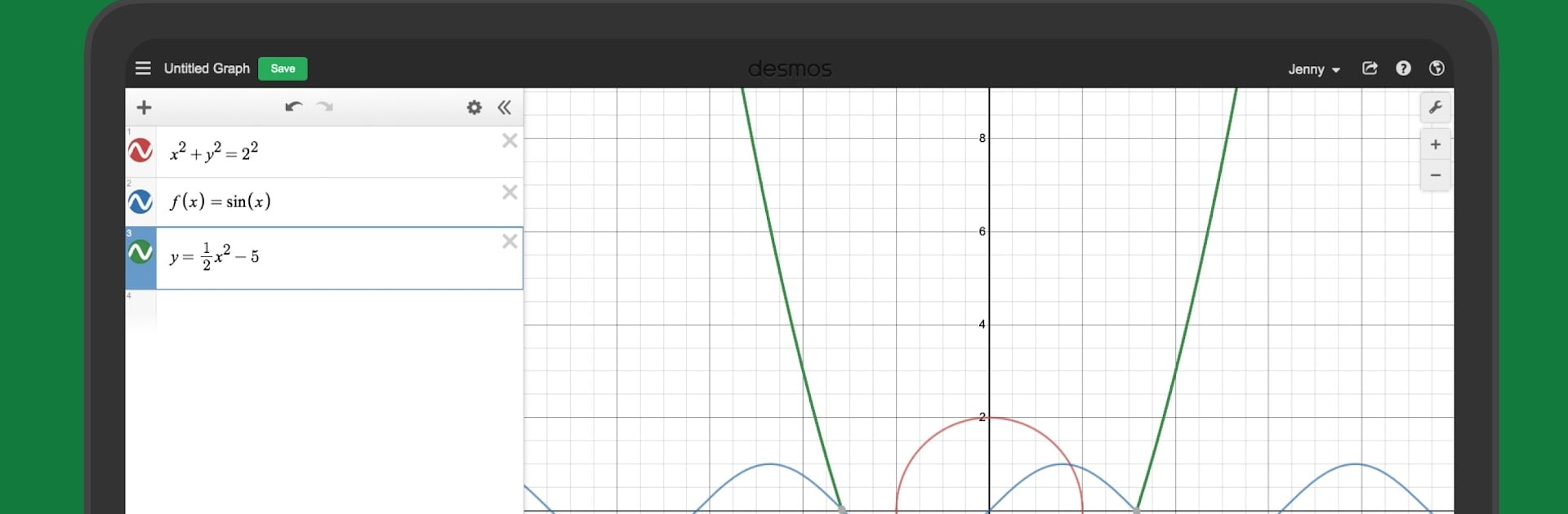Toggle visibility of the green parabola expression
This screenshot has height=514, width=1568.
[140, 252]
